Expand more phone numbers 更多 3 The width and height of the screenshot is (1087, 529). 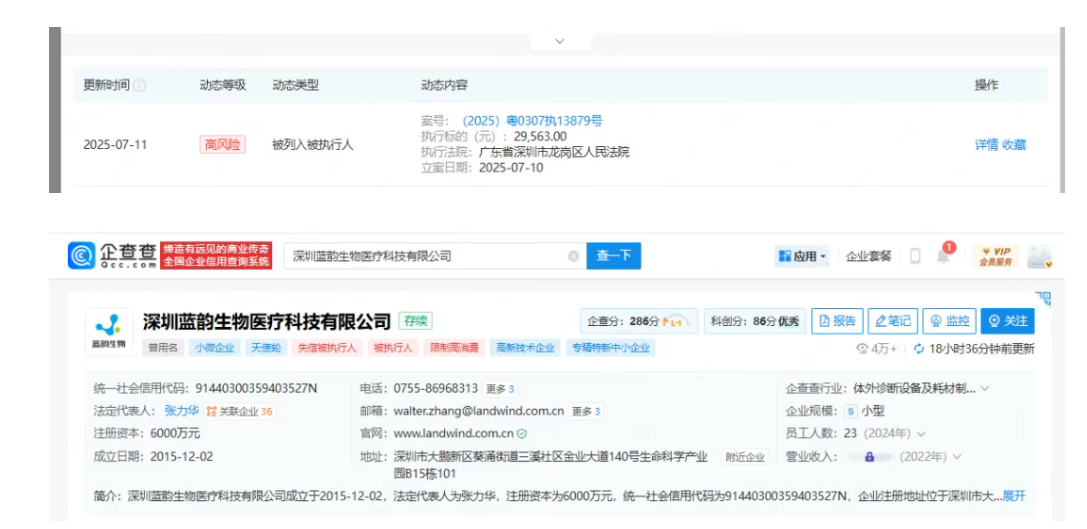[501, 389]
